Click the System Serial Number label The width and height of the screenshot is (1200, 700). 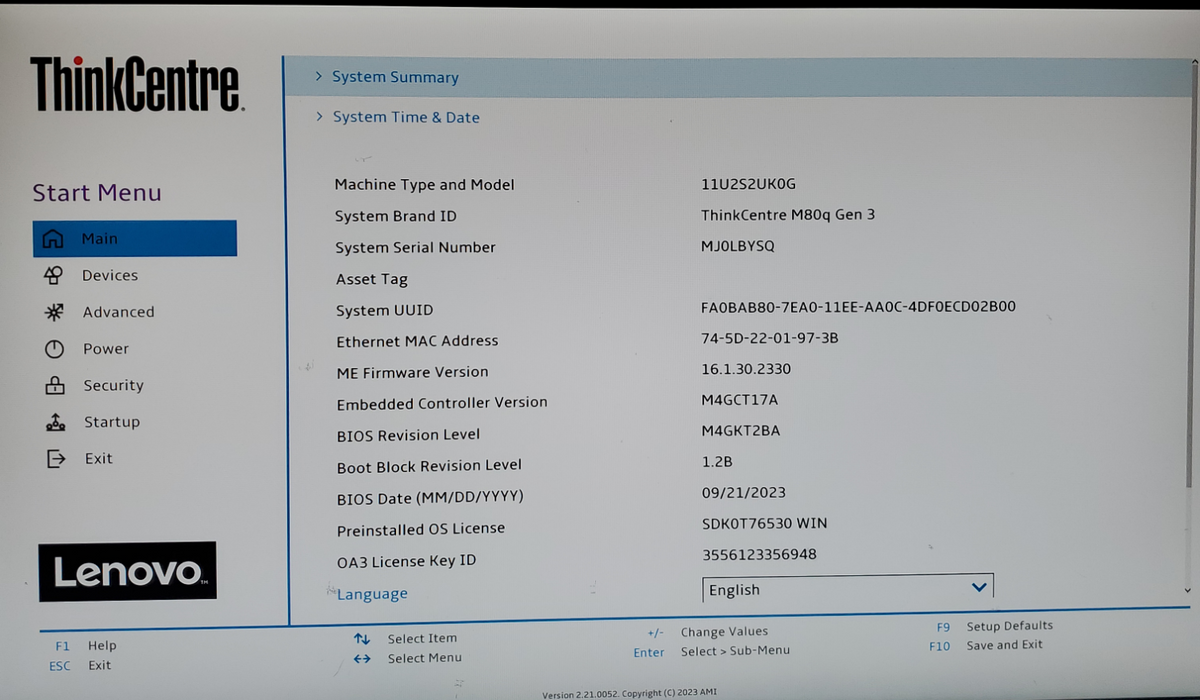(416, 247)
